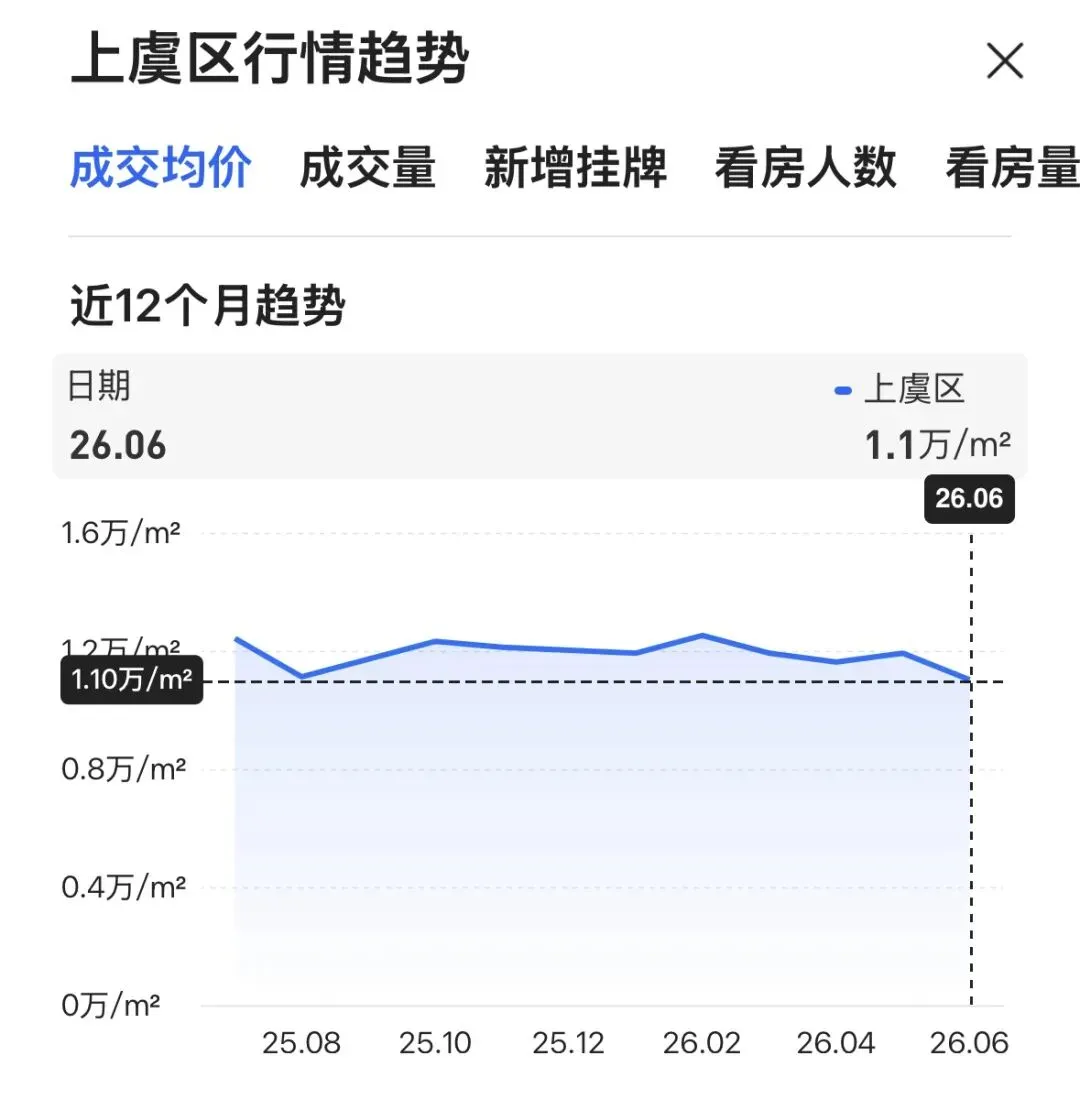Switch to the 成交量 tab
The height and width of the screenshot is (1099, 1080).
368,168
